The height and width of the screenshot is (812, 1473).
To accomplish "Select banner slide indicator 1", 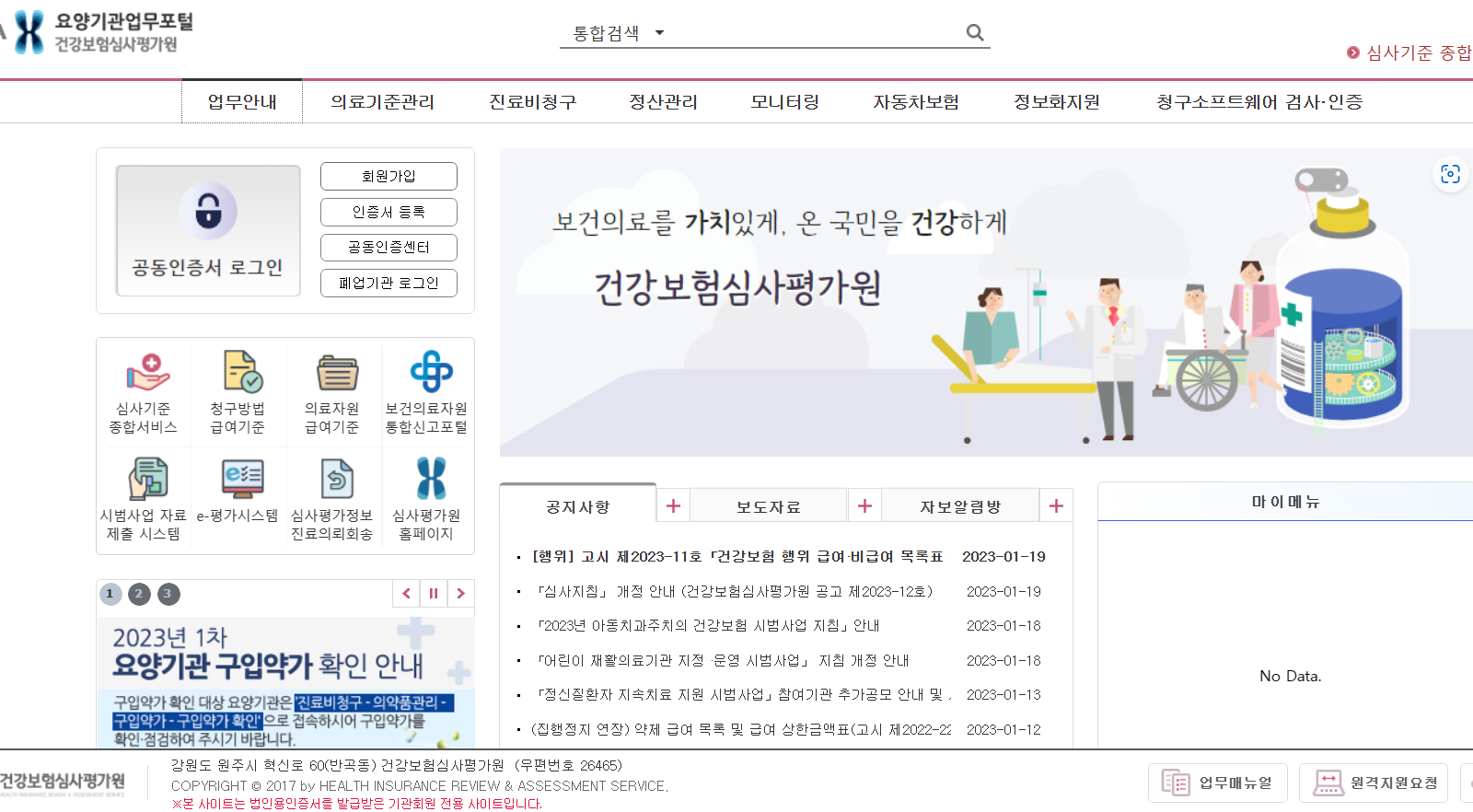I will 110,594.
